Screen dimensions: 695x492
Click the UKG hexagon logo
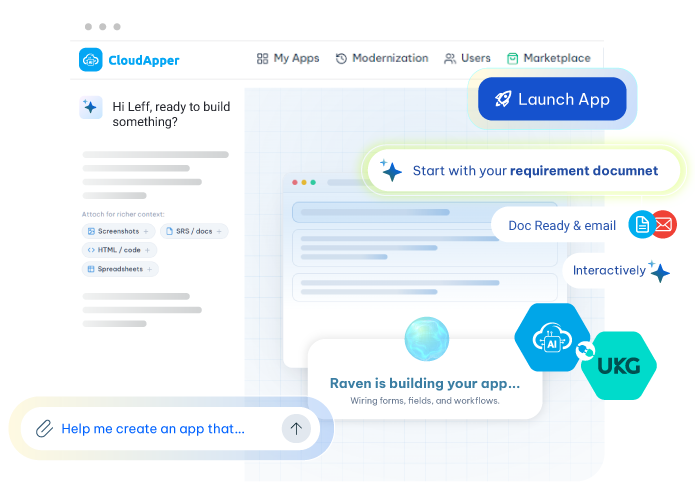point(619,366)
